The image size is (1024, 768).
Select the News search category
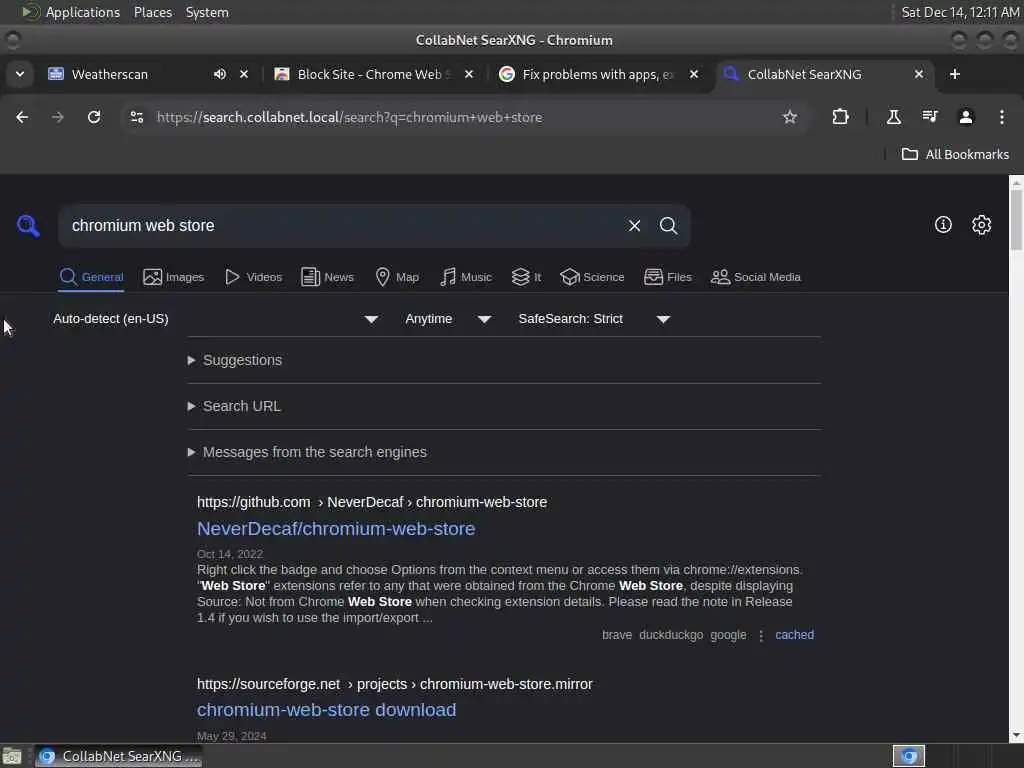[327, 278]
